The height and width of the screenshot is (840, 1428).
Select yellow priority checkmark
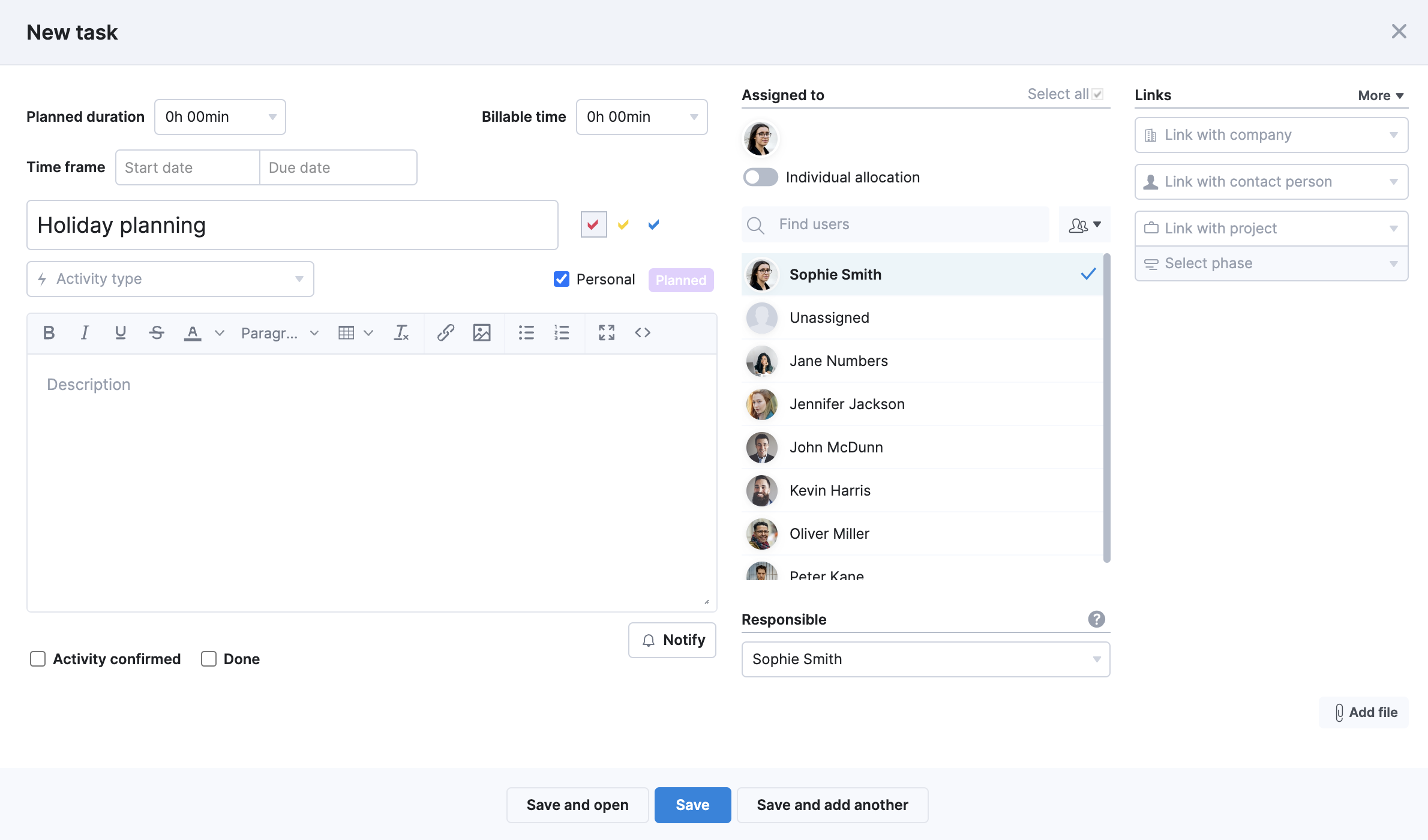[623, 225]
